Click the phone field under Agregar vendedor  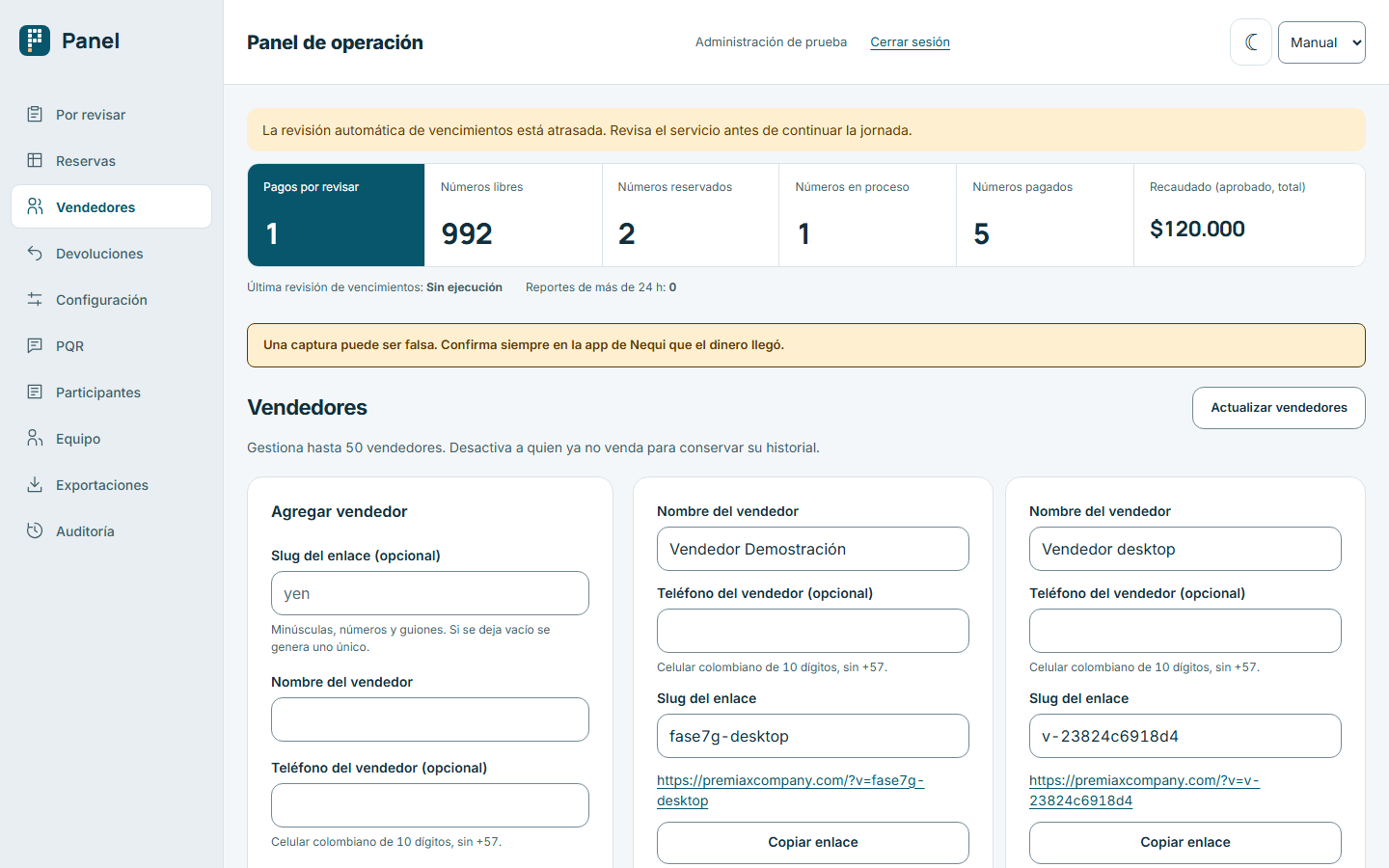(430, 805)
